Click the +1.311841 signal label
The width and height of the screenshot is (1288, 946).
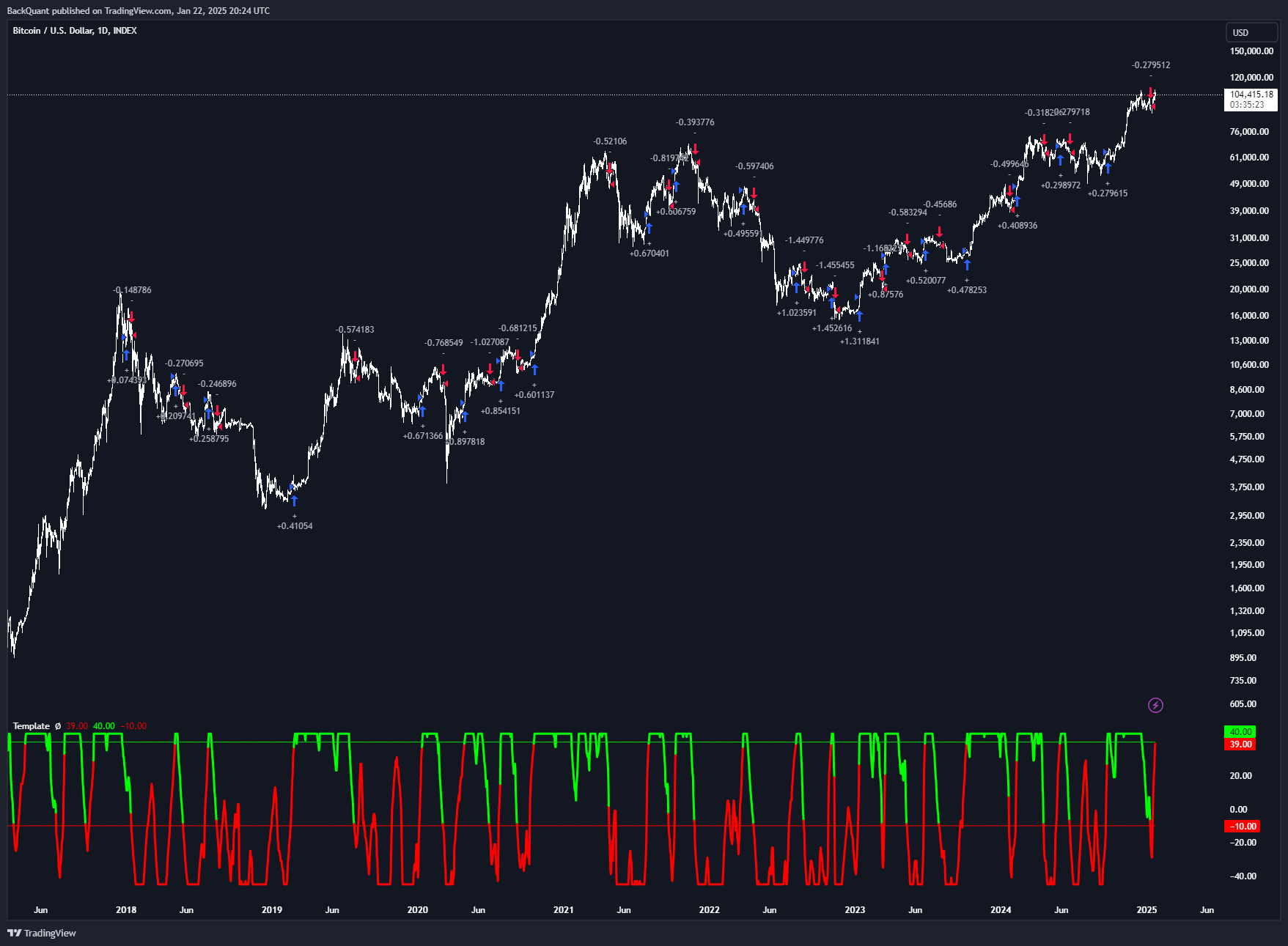(860, 341)
